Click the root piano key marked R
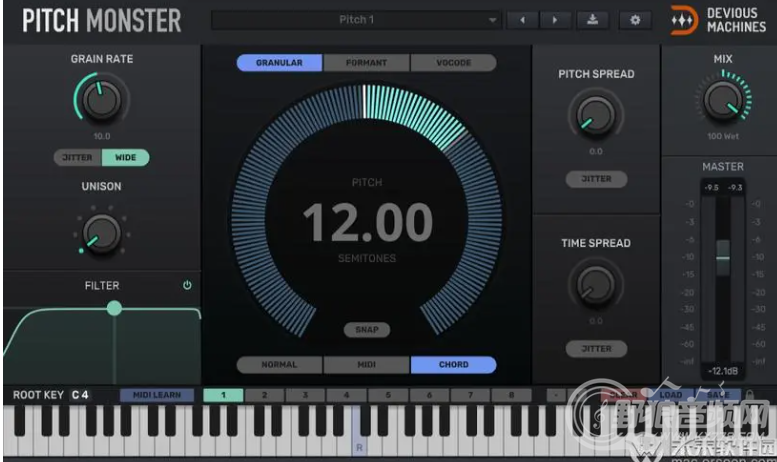 click(359, 431)
